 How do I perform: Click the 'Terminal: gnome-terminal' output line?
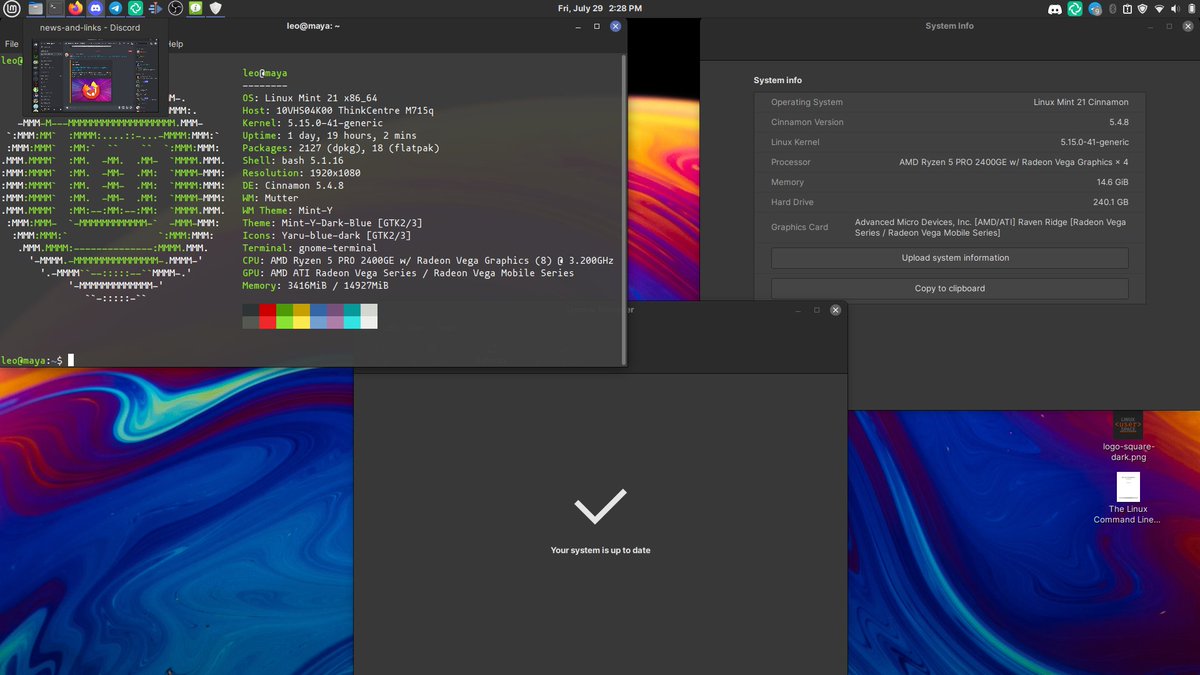point(310,248)
